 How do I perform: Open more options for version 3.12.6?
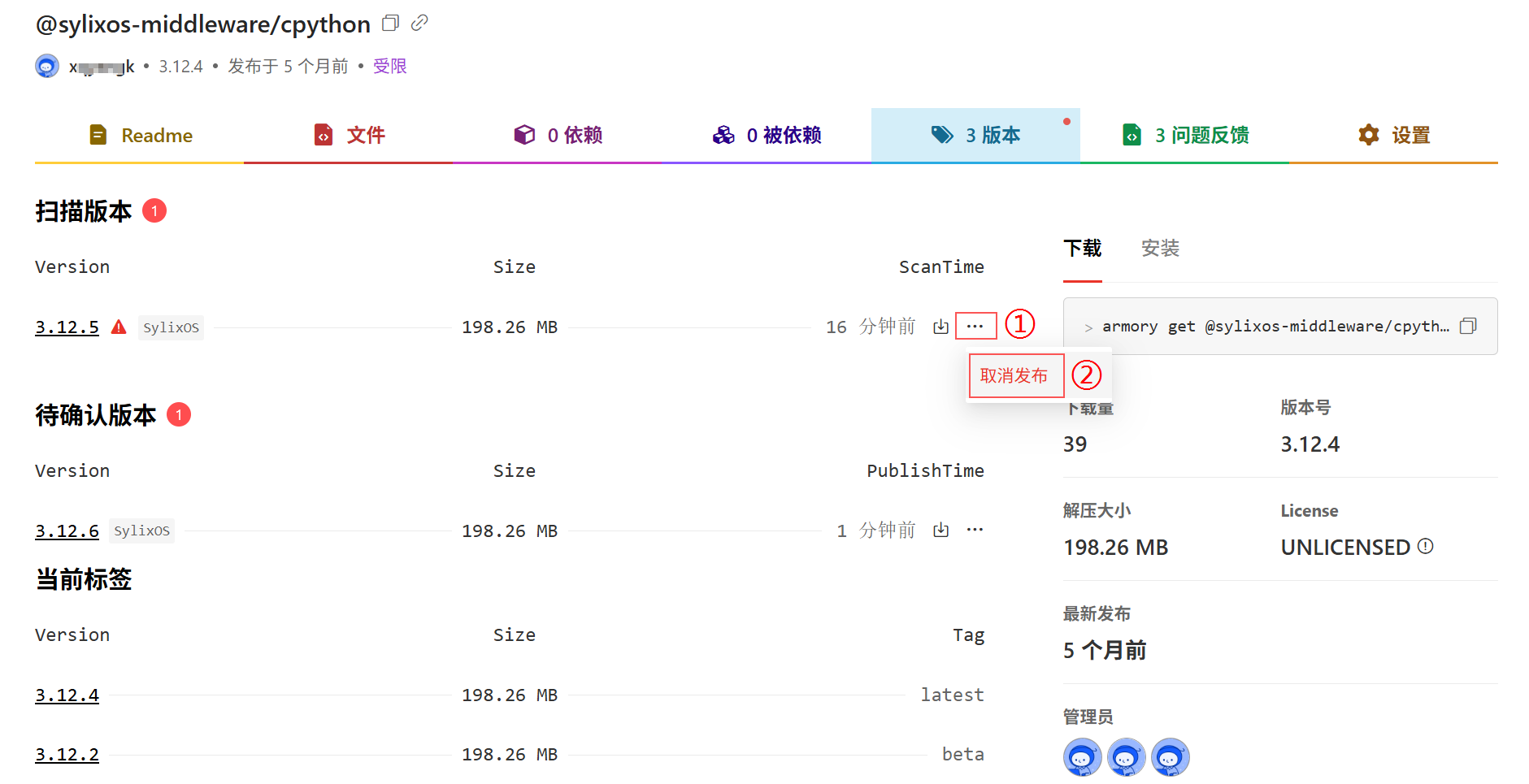[975, 531]
